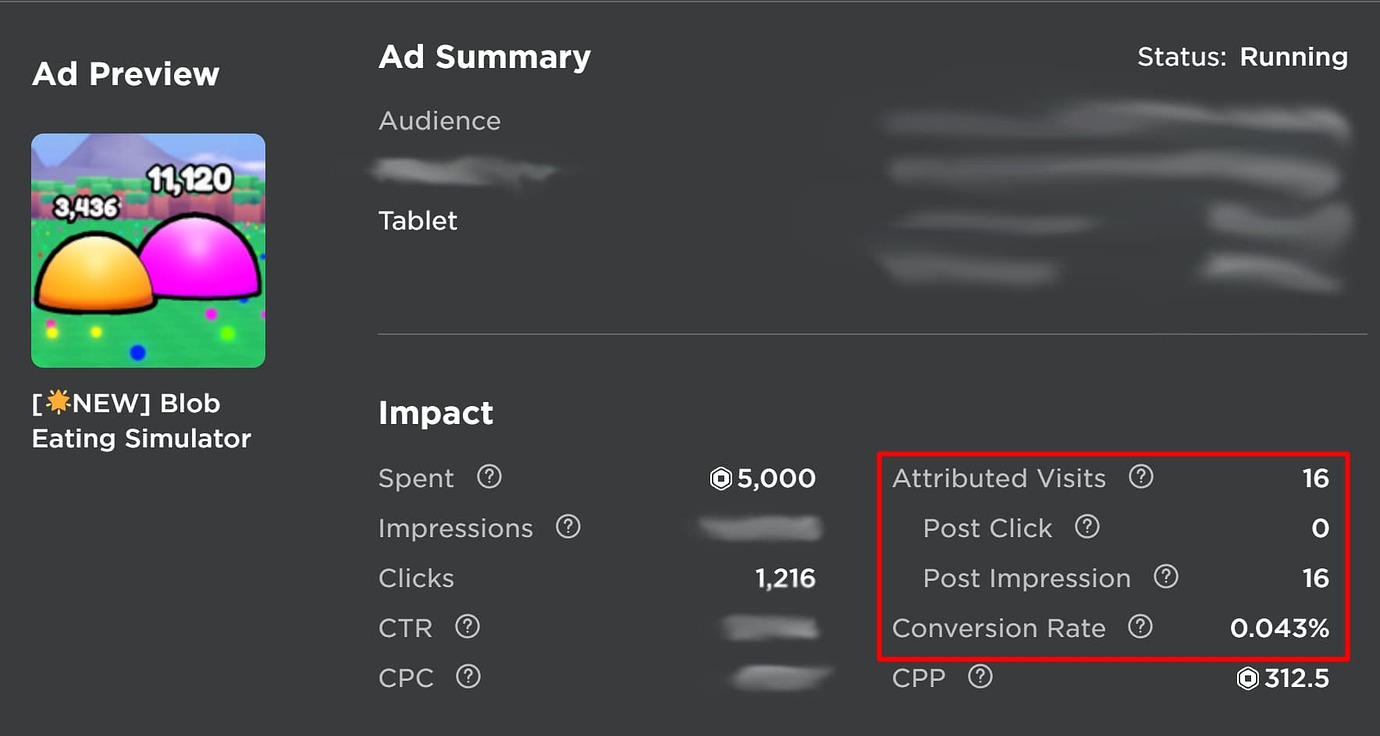Image resolution: width=1380 pixels, height=736 pixels.
Task: Select the Ad Summary heading
Action: 484,57
